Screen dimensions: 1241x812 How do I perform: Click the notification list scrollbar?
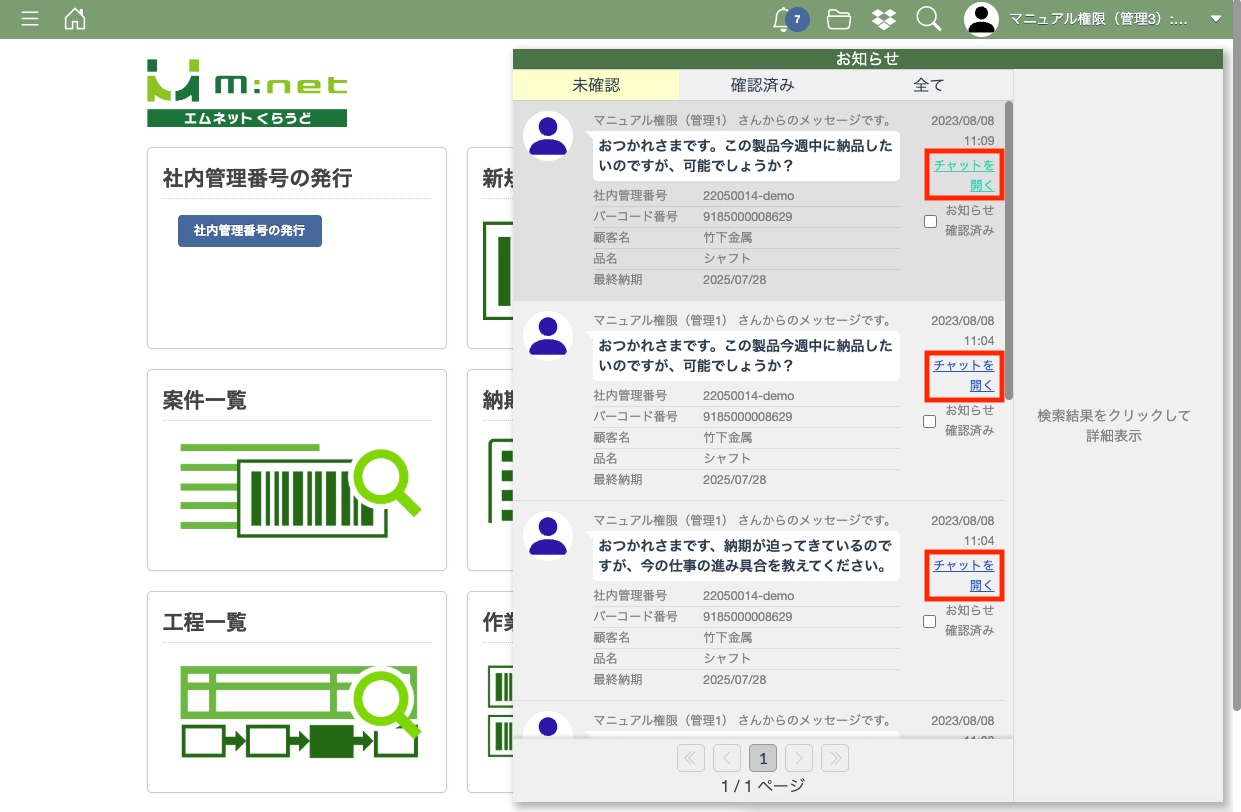coord(1009,250)
